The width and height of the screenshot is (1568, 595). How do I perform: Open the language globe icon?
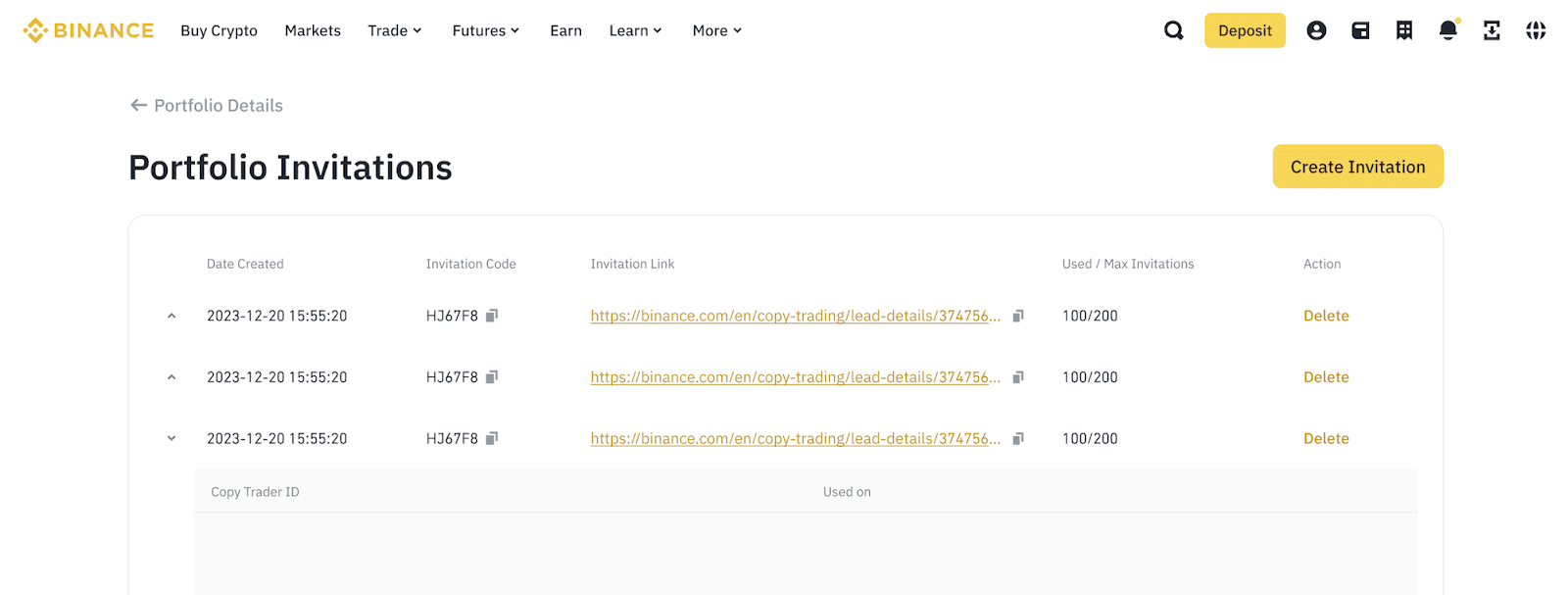pyautogui.click(x=1536, y=30)
